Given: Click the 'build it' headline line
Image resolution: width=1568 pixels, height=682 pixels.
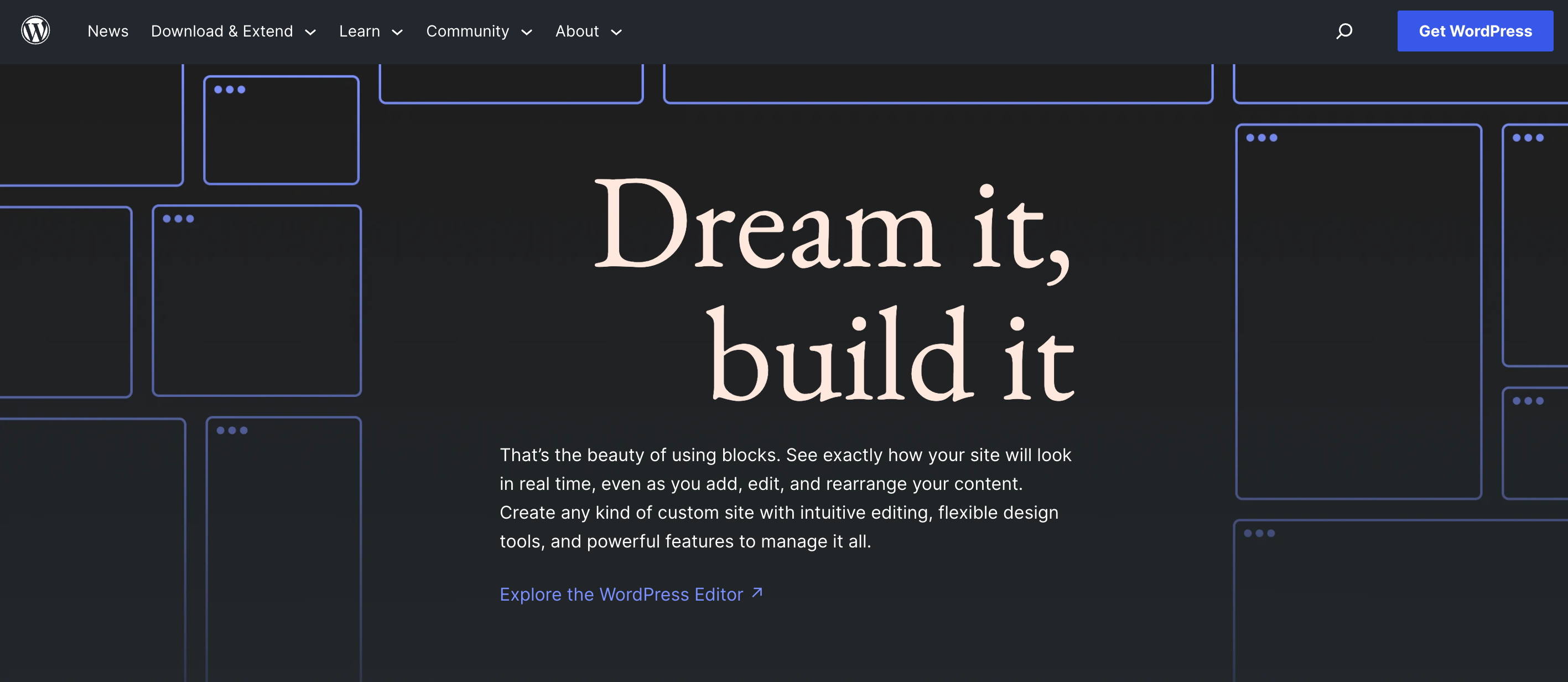Looking at the screenshot, I should tap(891, 355).
